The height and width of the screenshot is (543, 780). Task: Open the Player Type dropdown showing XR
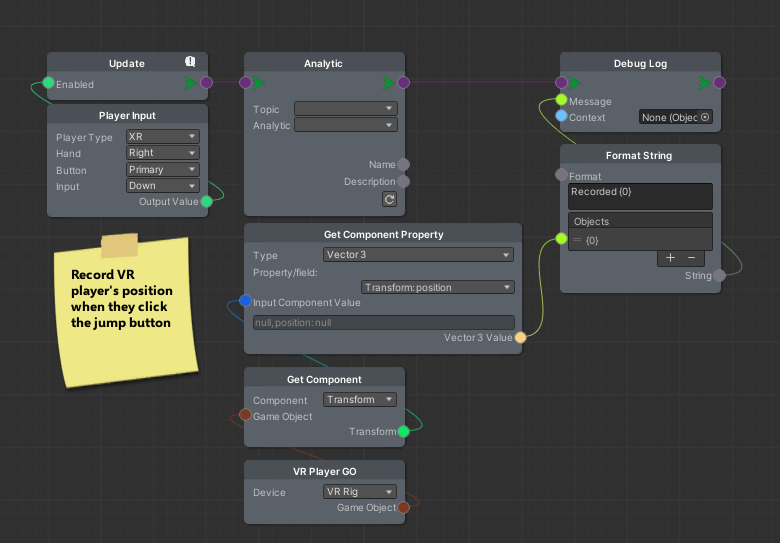[x=163, y=136]
